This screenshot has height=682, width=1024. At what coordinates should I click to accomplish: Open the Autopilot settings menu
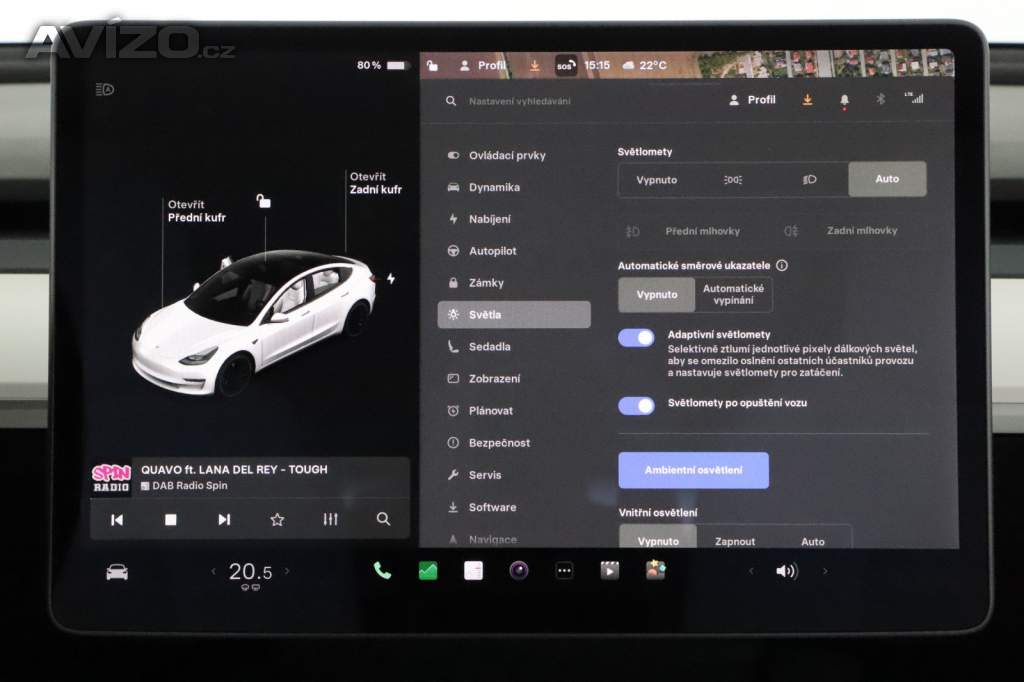click(492, 251)
